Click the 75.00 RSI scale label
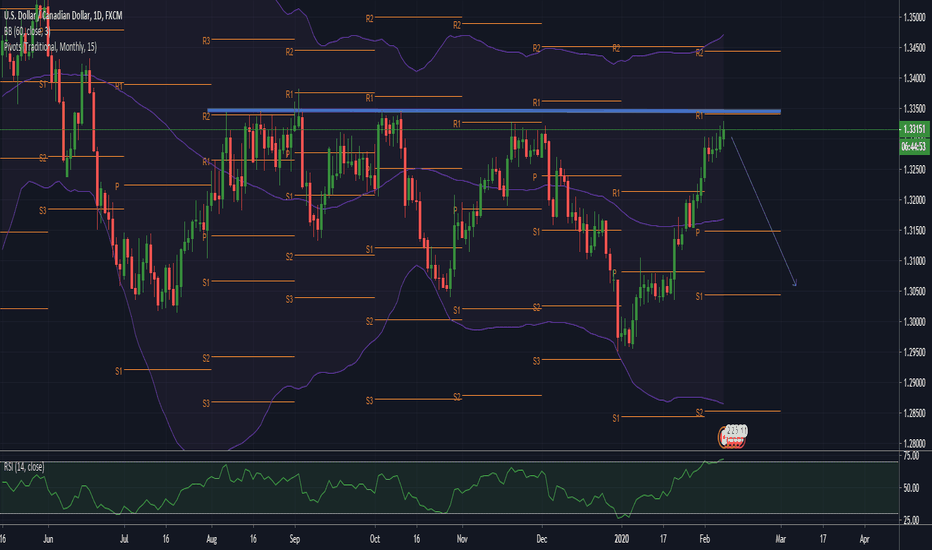 click(x=911, y=456)
